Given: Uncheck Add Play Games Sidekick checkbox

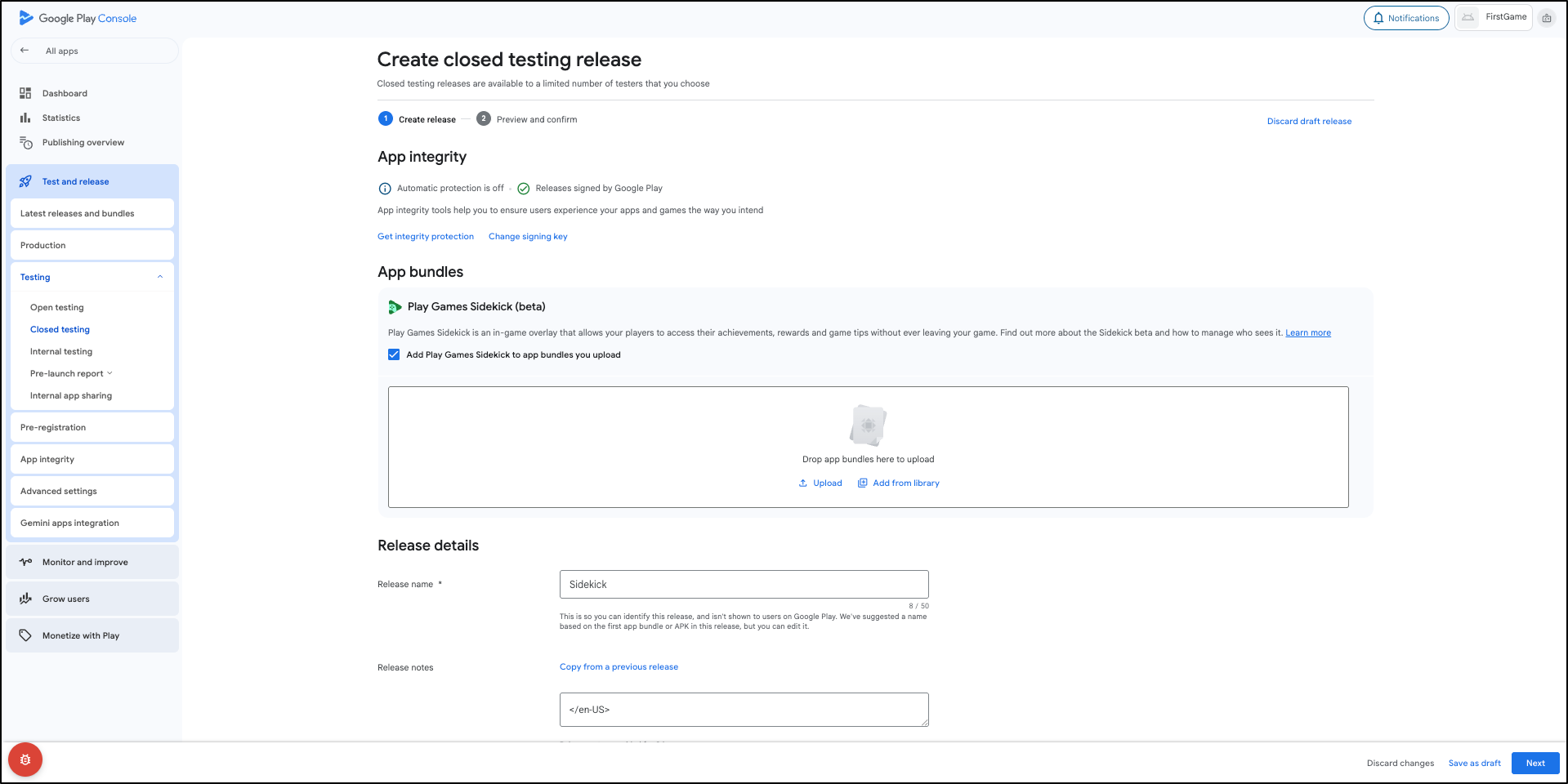Looking at the screenshot, I should click(x=394, y=354).
